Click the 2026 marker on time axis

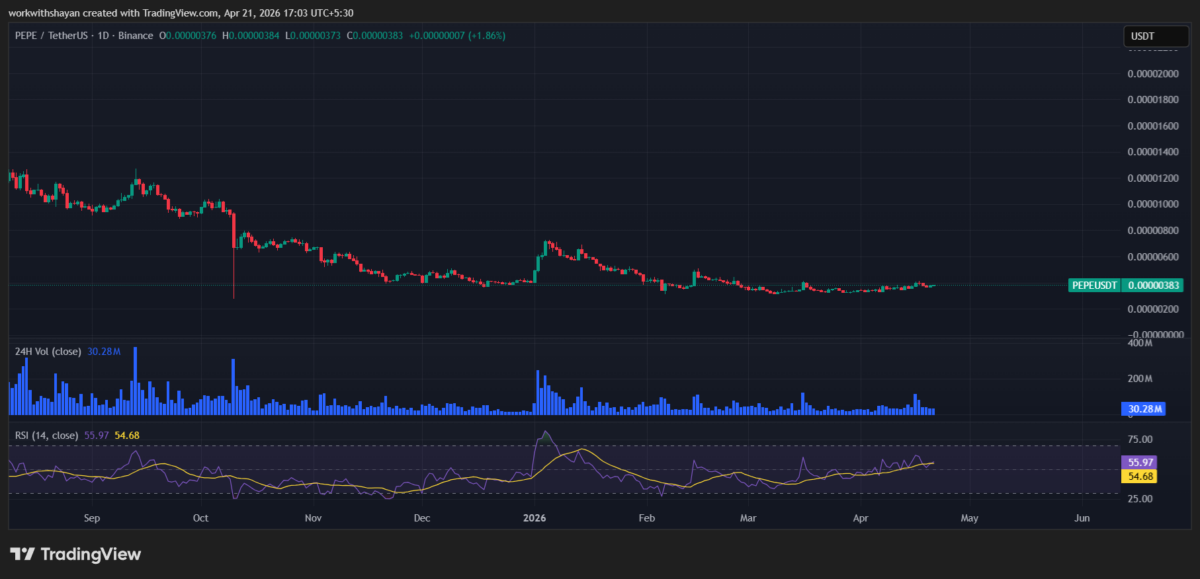click(536, 518)
